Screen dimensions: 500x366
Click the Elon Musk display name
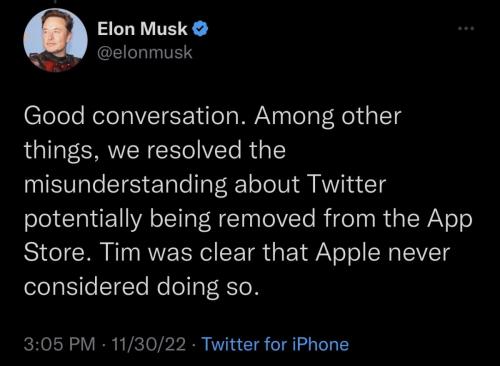click(142, 29)
